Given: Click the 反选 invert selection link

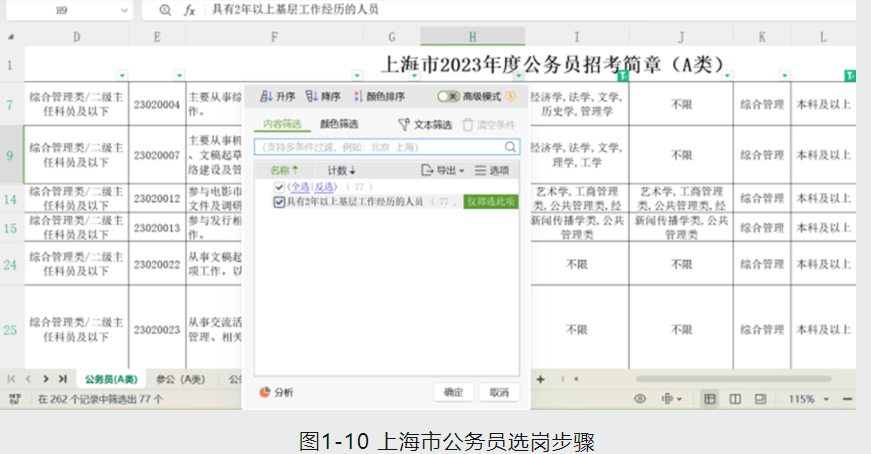Looking at the screenshot, I should (x=324, y=187).
